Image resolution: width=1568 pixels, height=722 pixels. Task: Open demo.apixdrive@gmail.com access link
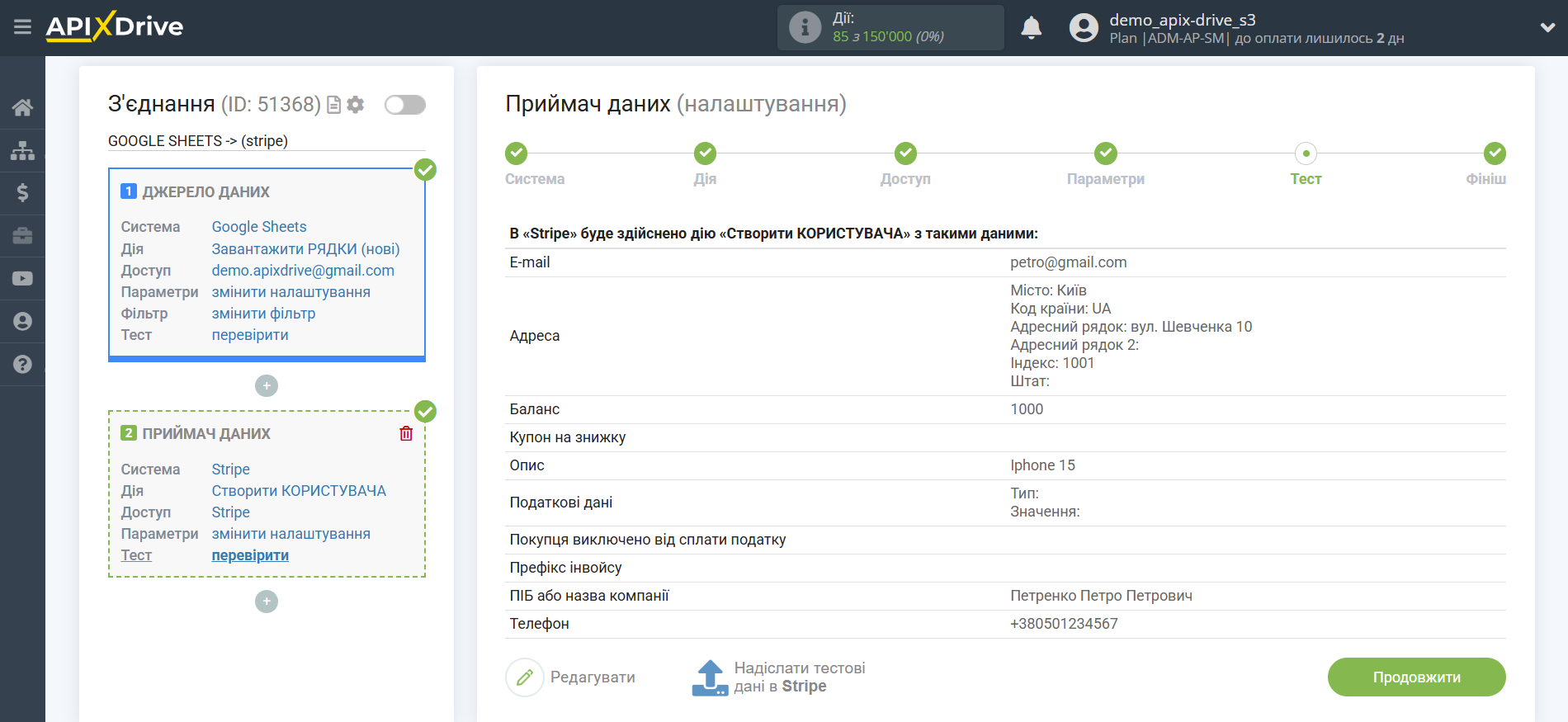[x=303, y=271]
